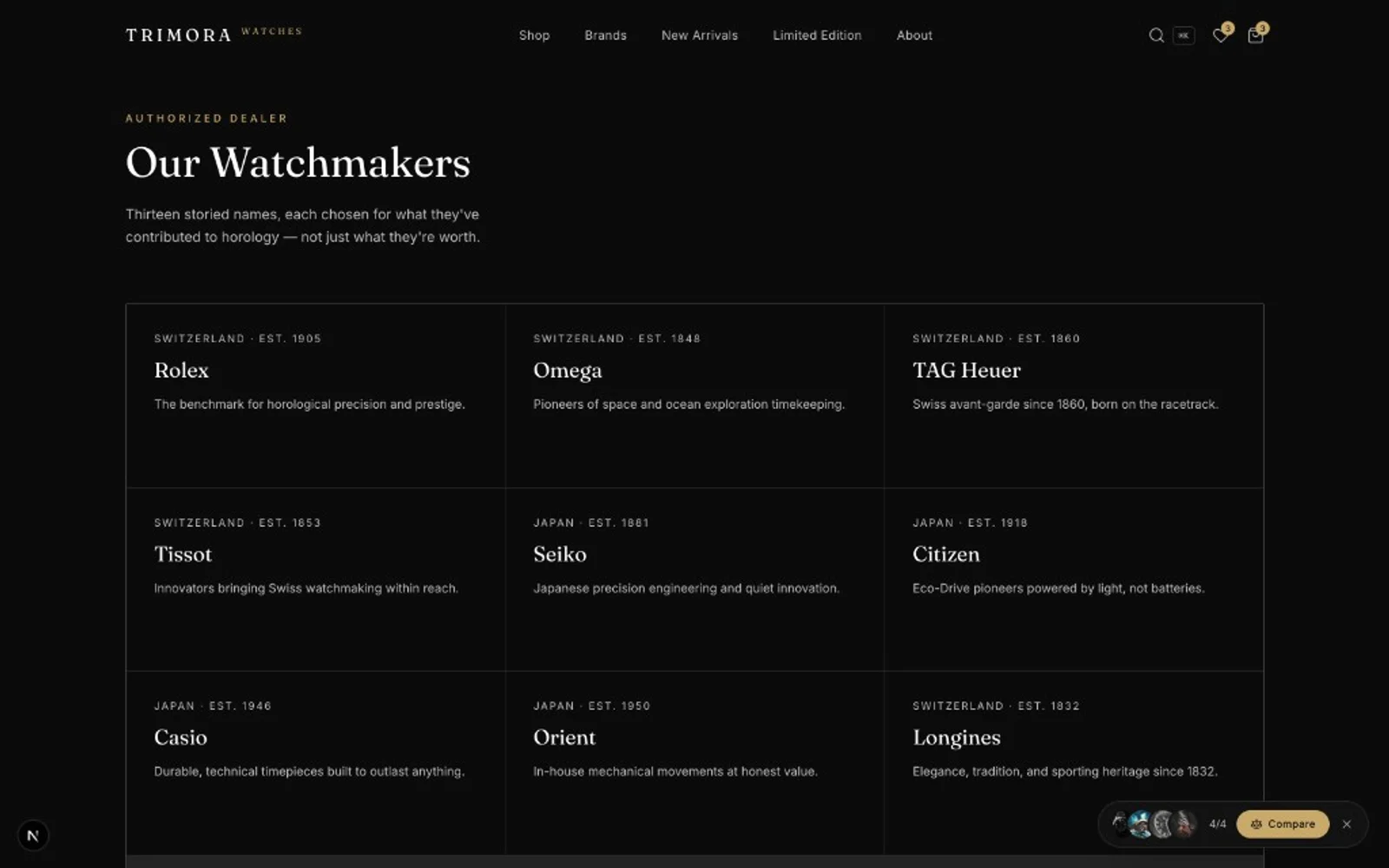Open the shopping bag cart icon

(1255, 36)
